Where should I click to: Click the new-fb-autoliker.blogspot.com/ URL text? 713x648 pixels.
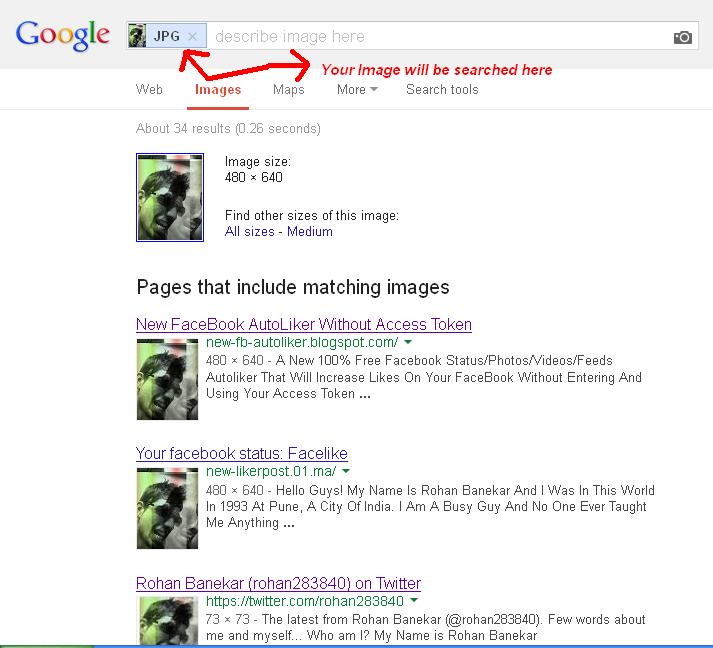302,342
